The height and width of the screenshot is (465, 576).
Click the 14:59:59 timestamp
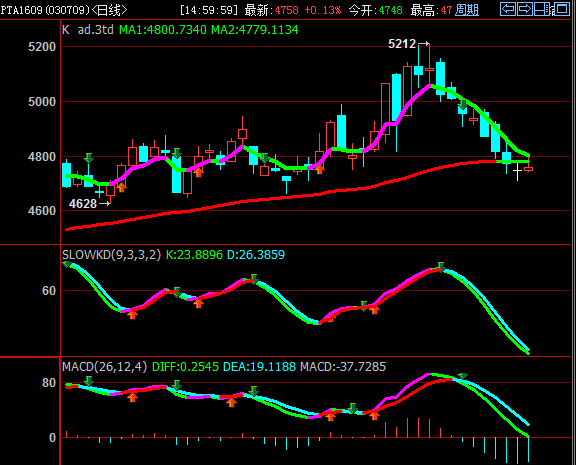[x=209, y=10]
